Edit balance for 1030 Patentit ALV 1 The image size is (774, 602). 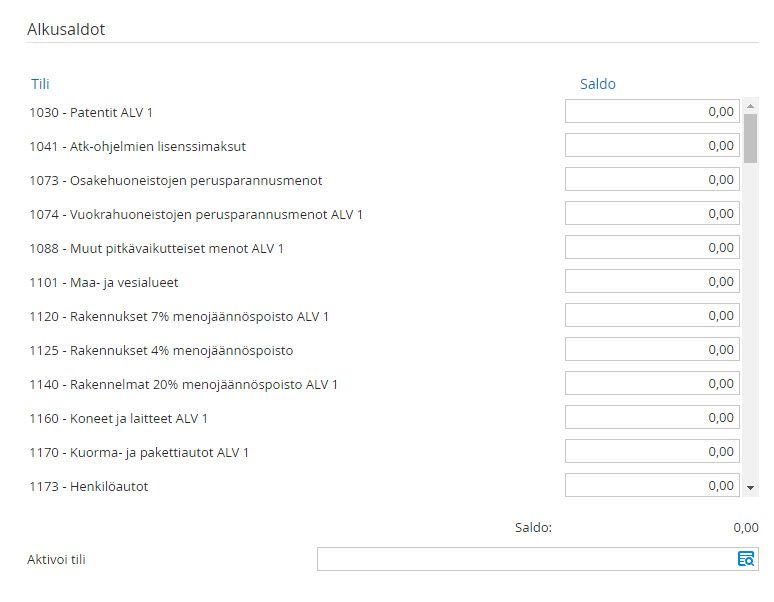[x=652, y=112]
